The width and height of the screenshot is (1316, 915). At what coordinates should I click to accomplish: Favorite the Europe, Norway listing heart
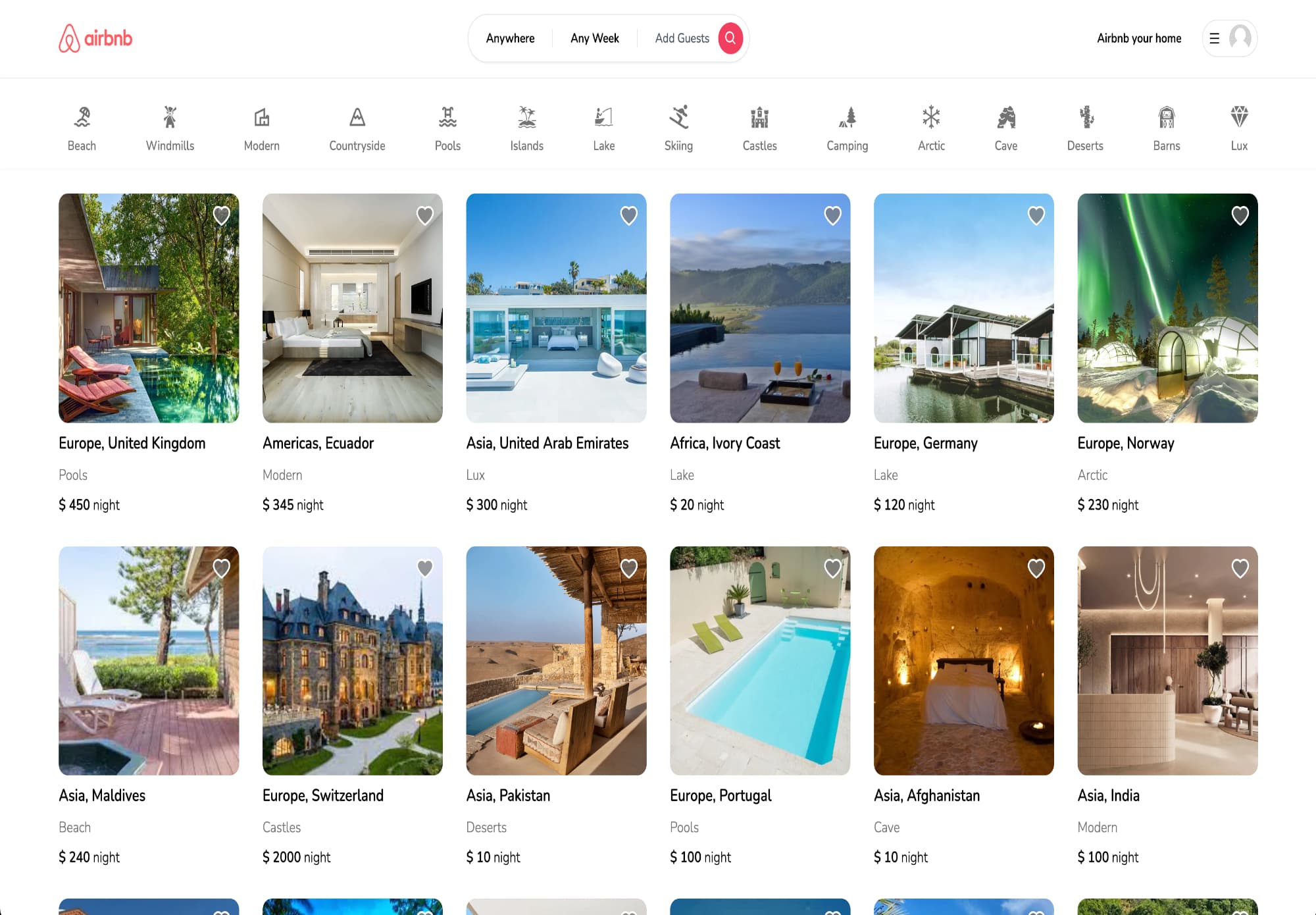pyautogui.click(x=1240, y=216)
